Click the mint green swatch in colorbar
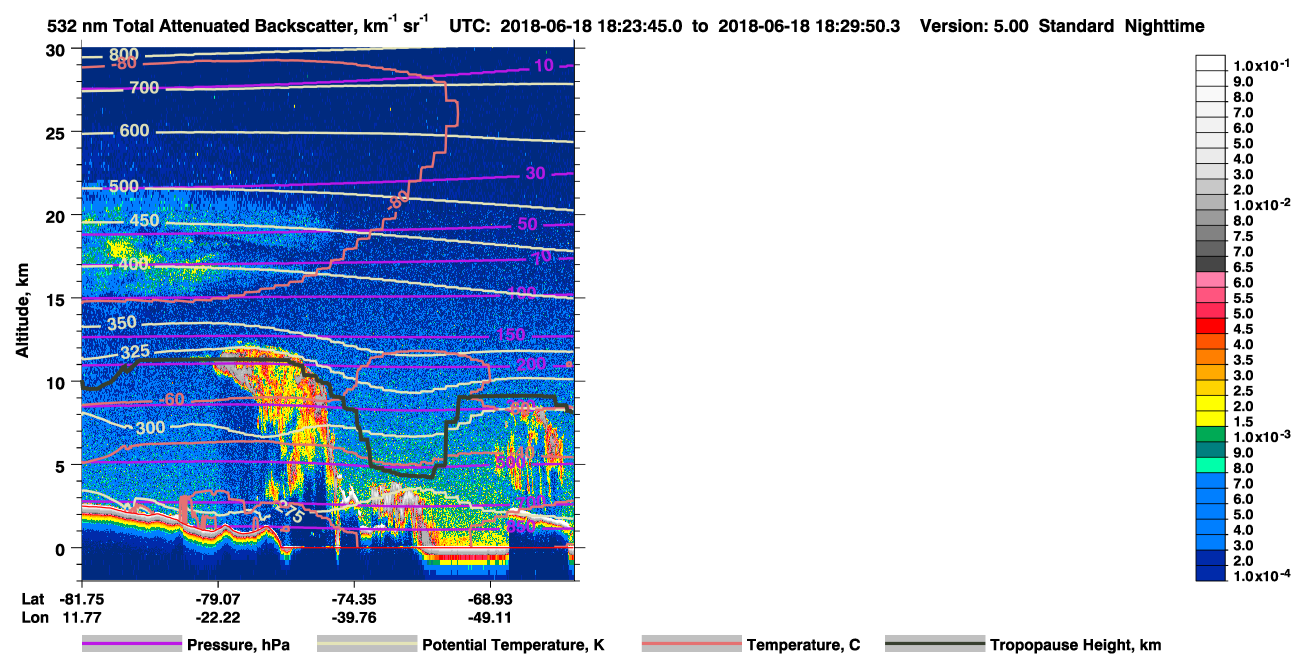Image resolution: width=1300 pixels, height=667 pixels. coord(1211,465)
